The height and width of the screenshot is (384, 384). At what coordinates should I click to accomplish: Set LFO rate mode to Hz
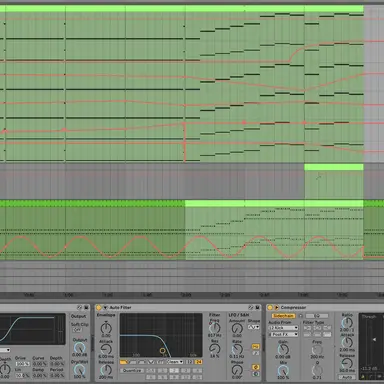[x=256, y=347]
